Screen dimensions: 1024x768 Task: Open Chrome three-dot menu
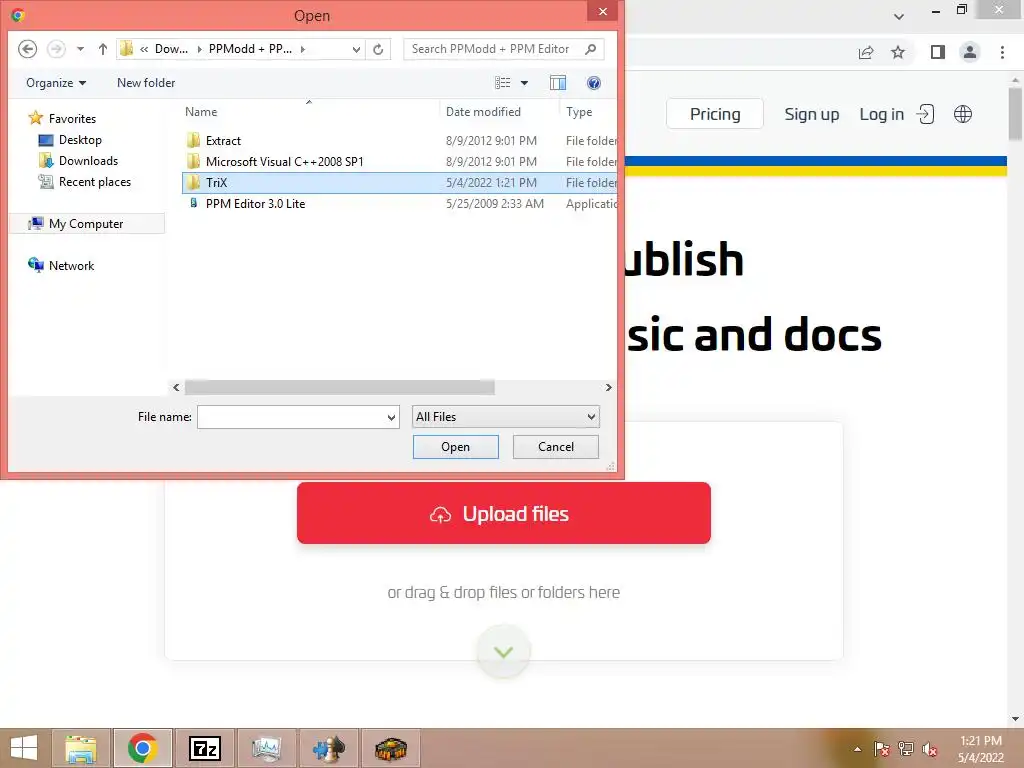[x=1002, y=52]
